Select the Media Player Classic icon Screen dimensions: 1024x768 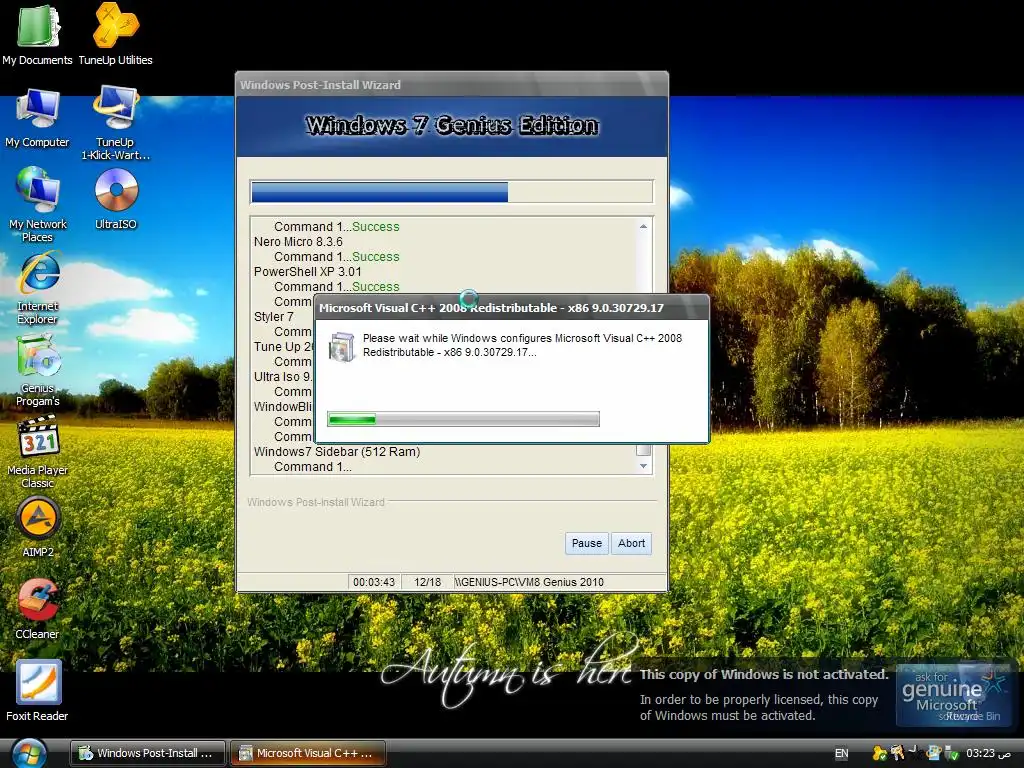37,453
